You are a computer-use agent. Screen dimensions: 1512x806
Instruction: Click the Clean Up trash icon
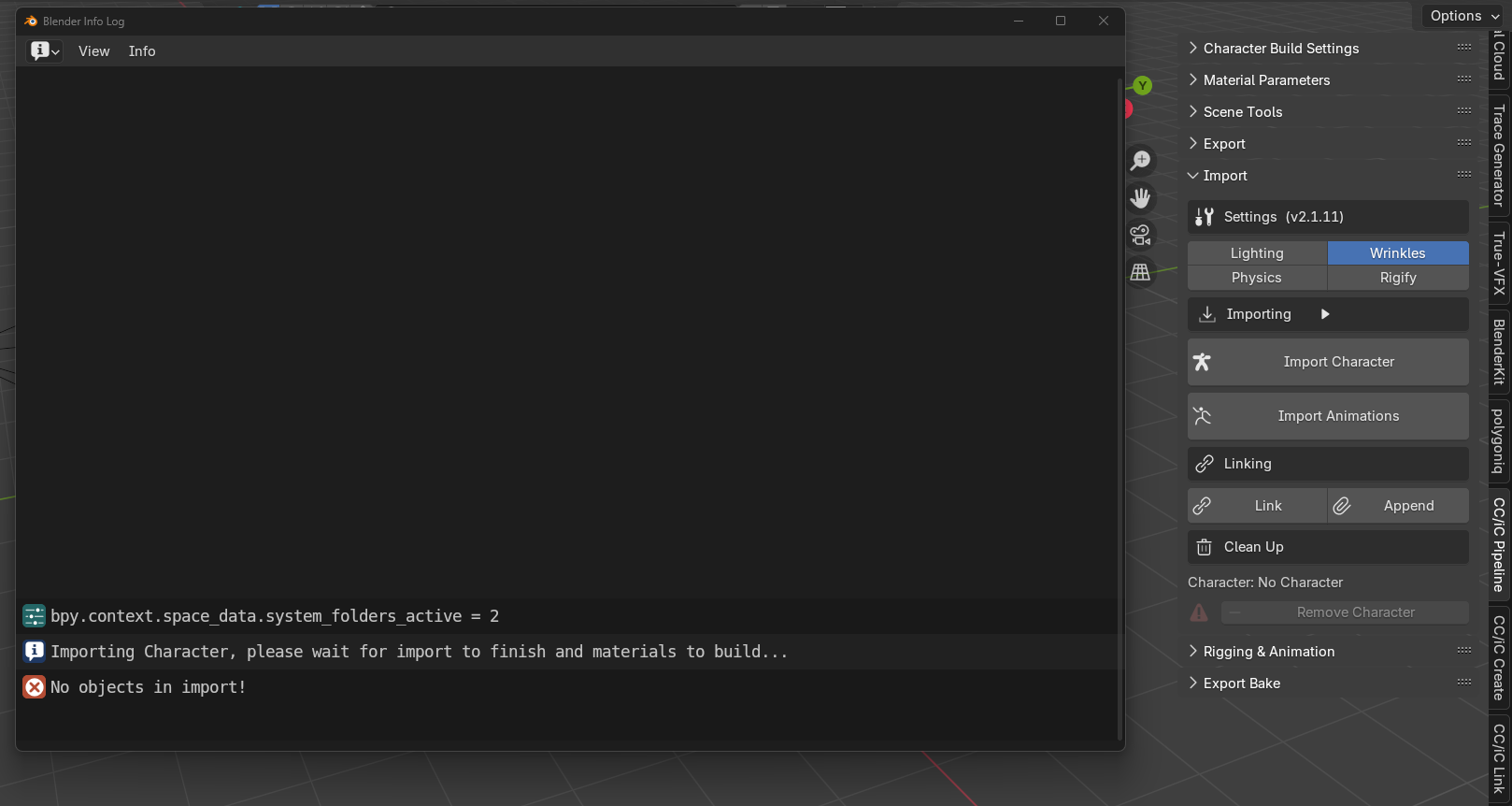click(1205, 547)
